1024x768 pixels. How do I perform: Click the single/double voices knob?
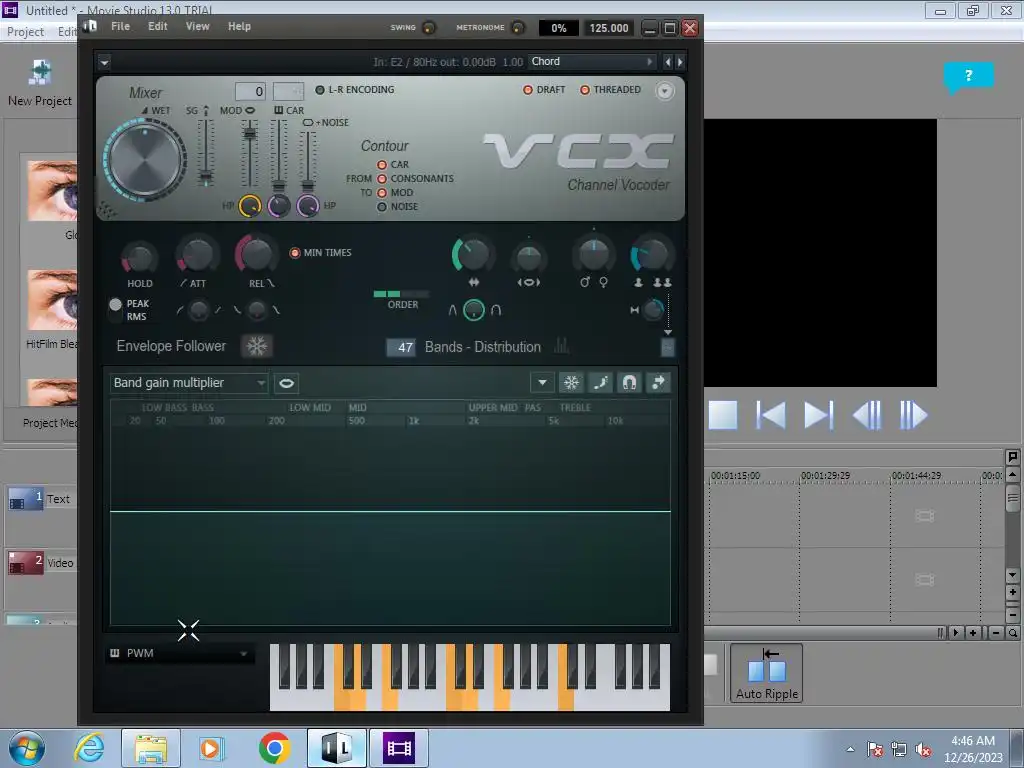651,255
